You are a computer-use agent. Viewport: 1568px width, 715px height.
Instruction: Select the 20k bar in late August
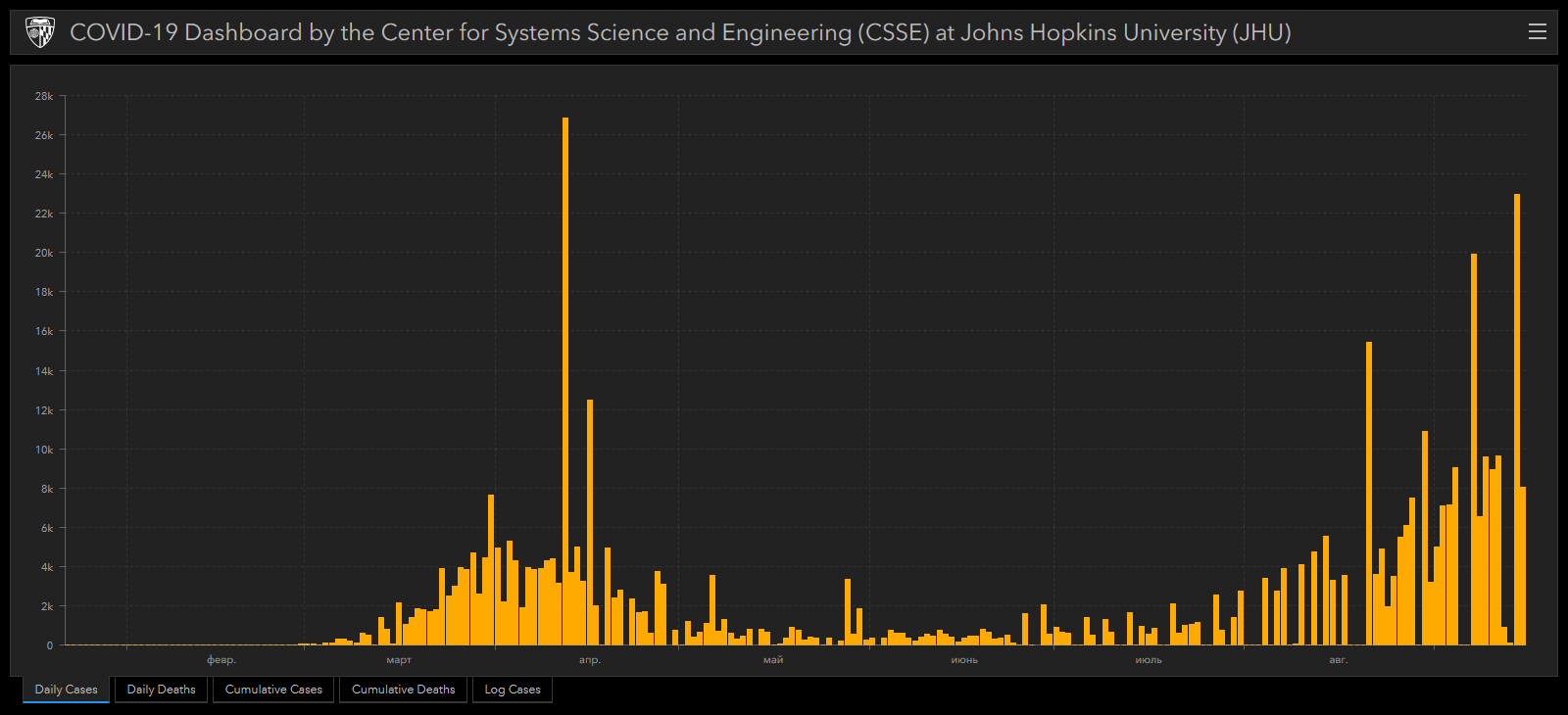pos(1474,449)
